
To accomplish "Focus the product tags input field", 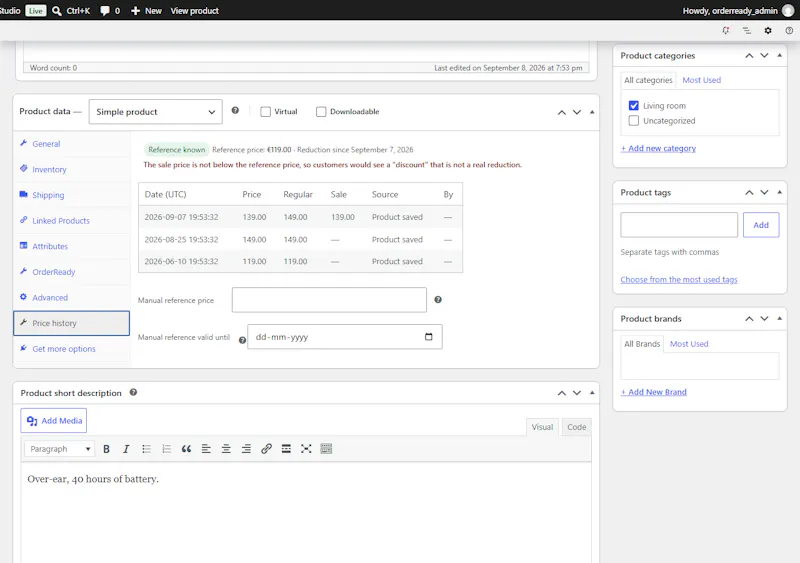I will click(679, 225).
